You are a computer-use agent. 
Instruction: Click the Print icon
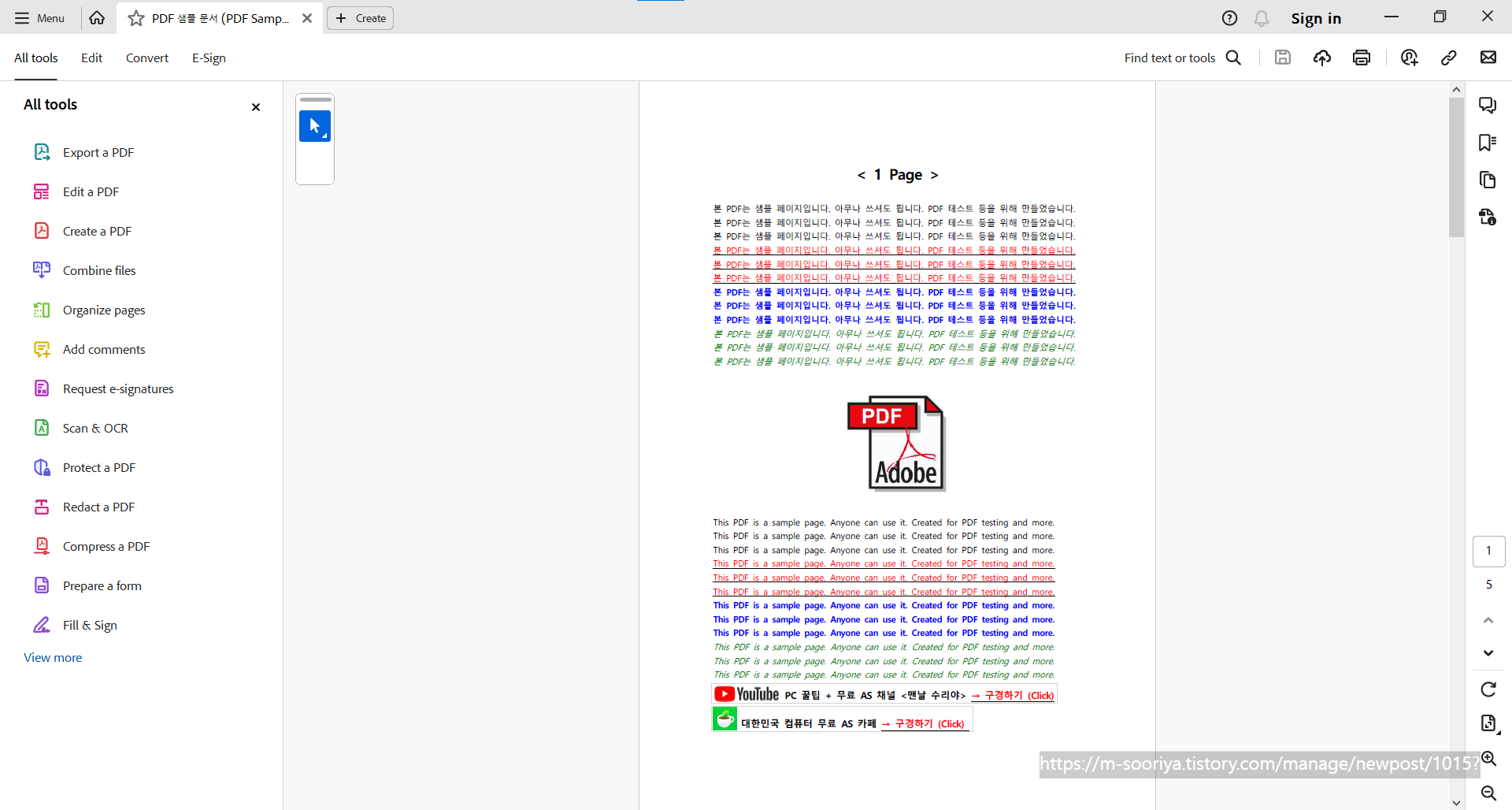1362,58
